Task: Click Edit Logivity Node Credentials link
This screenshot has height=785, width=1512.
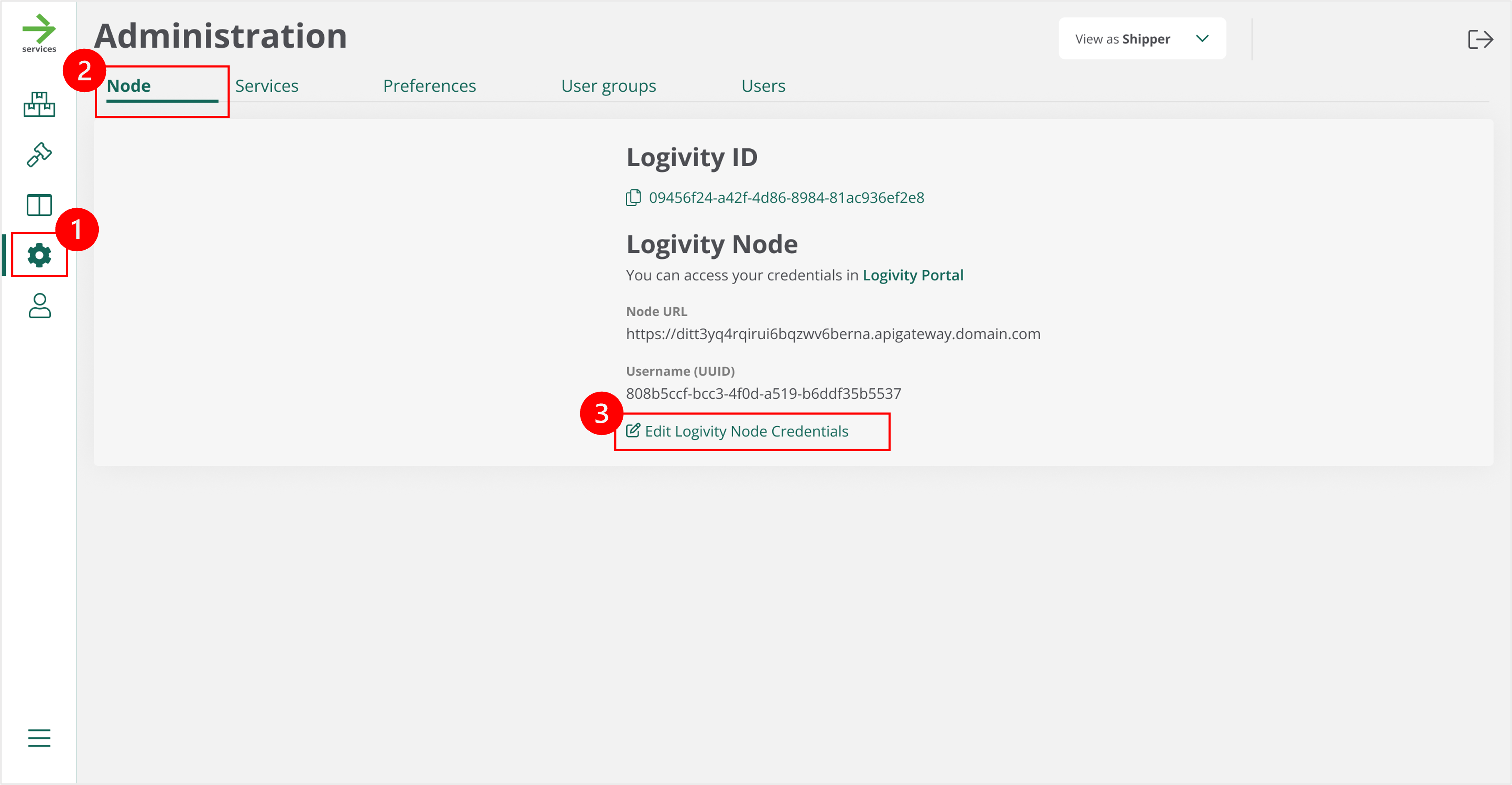Action: [746, 431]
